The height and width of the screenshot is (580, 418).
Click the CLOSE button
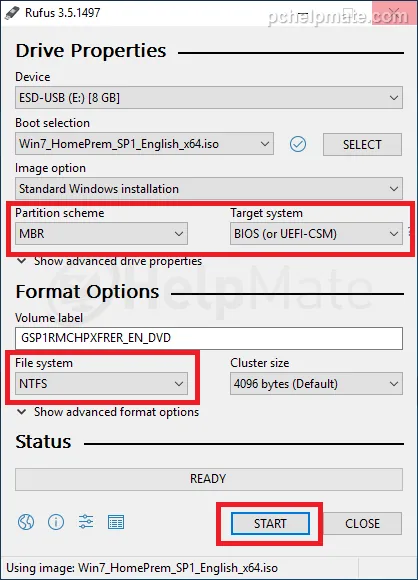[363, 523]
